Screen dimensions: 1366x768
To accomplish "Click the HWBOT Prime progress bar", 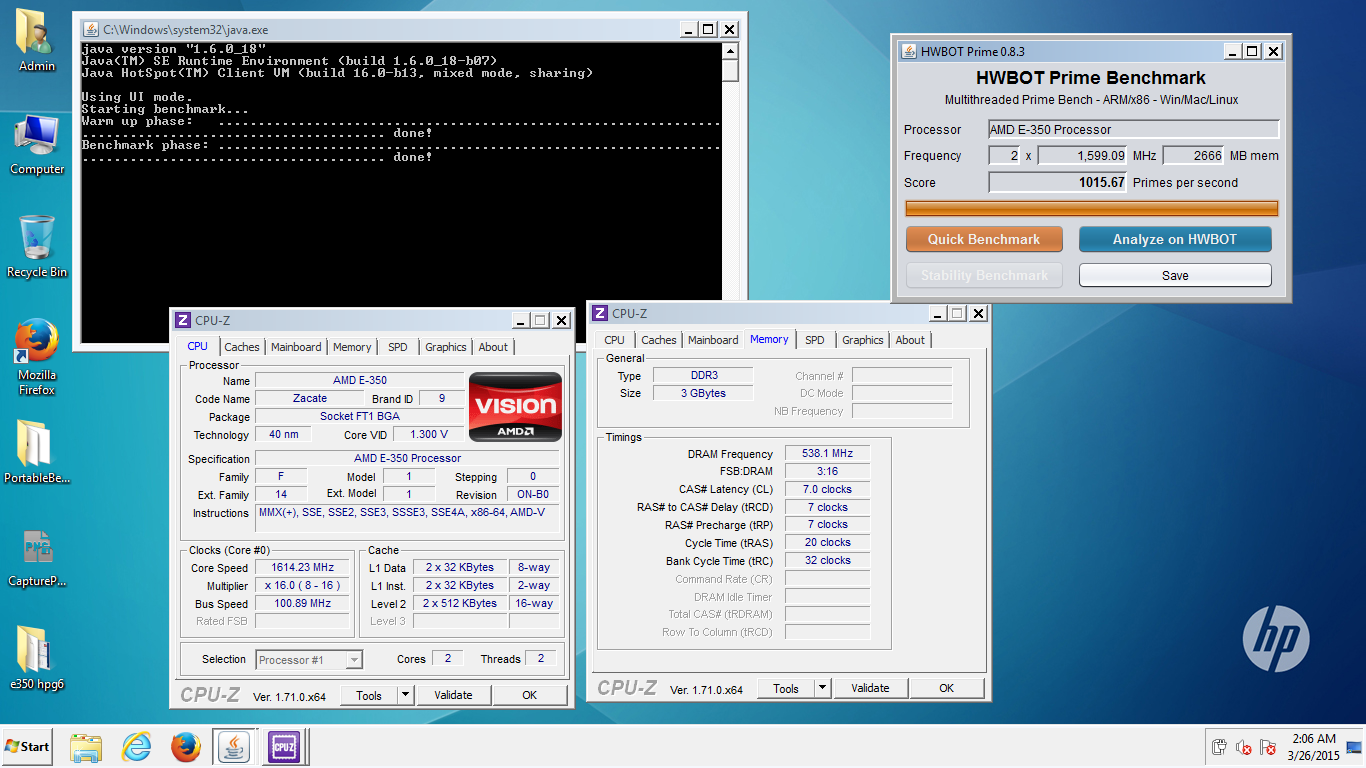I will (x=1092, y=208).
